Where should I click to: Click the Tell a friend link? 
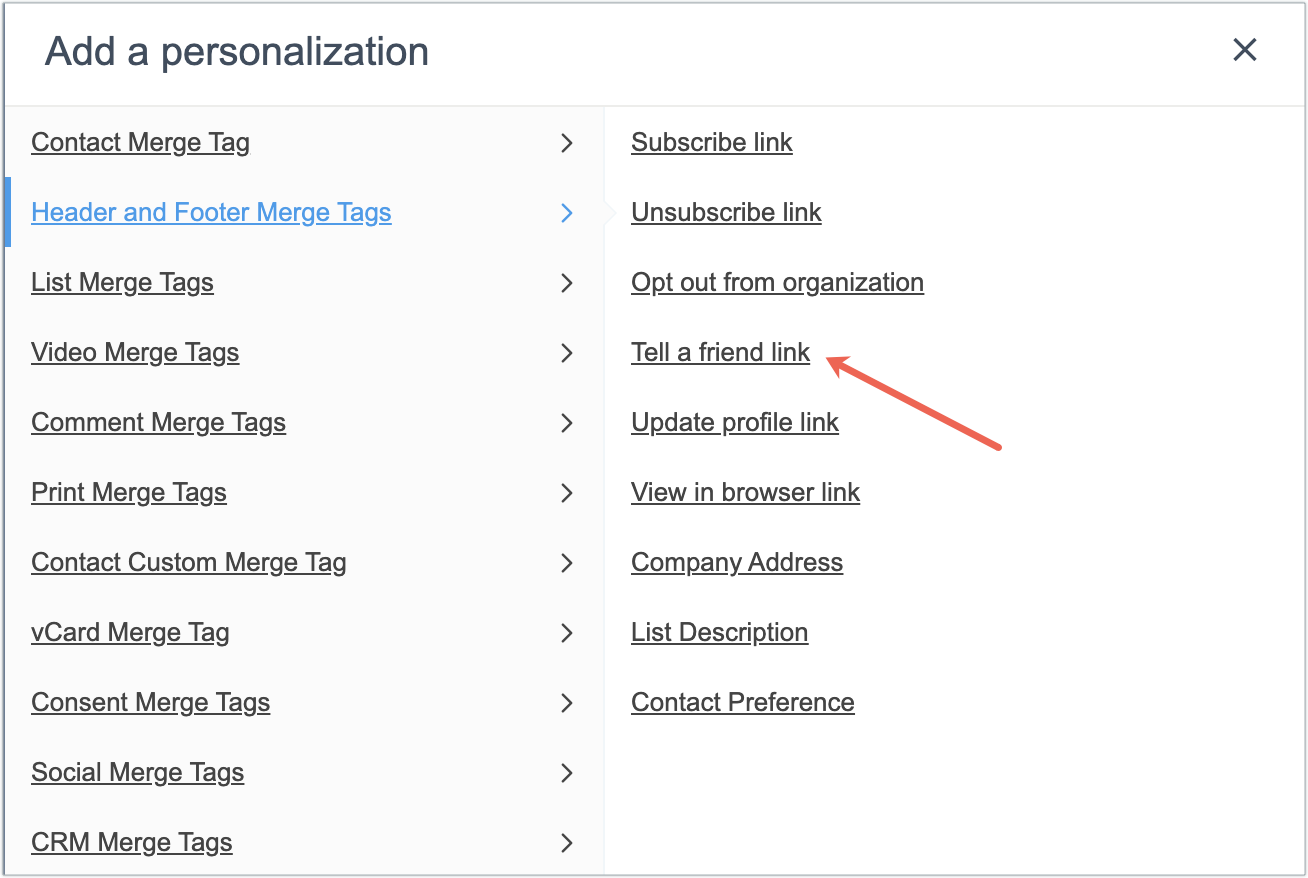720,353
